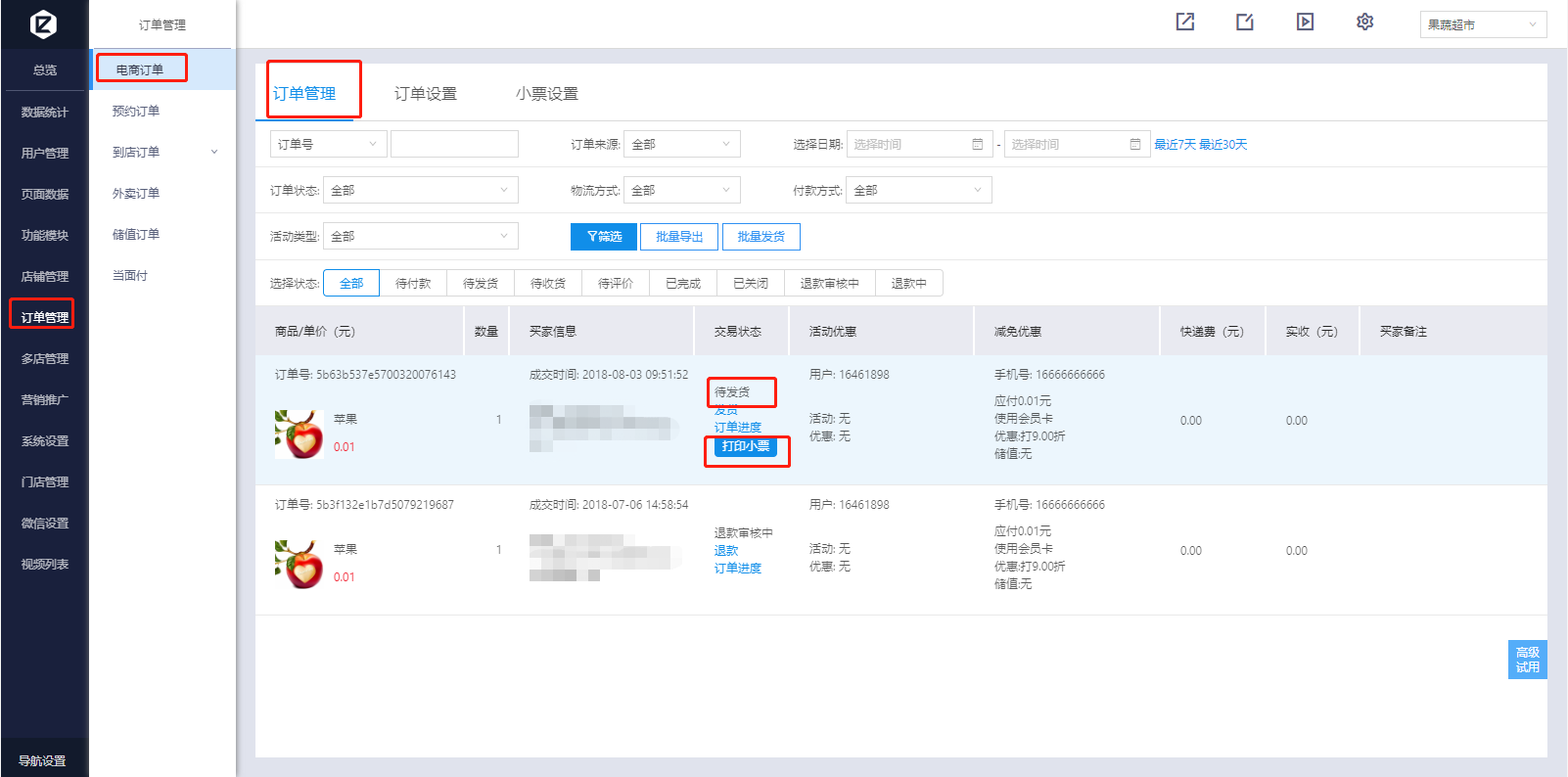Open the 订单状态 dropdown
Screen dimensions: 1568x777
tap(420, 190)
